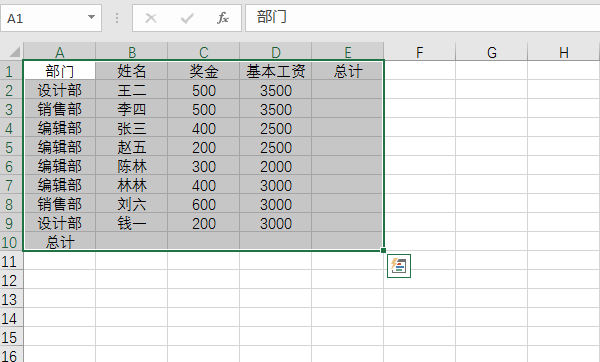Click header cell 总计 in column E
The height and width of the screenshot is (362, 600).
tap(347, 70)
